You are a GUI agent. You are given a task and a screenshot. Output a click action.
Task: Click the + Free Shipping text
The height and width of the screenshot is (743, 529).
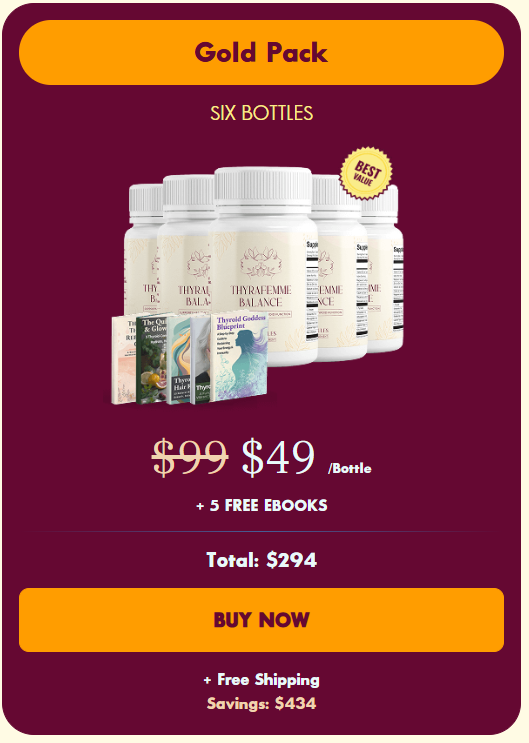pos(262,680)
